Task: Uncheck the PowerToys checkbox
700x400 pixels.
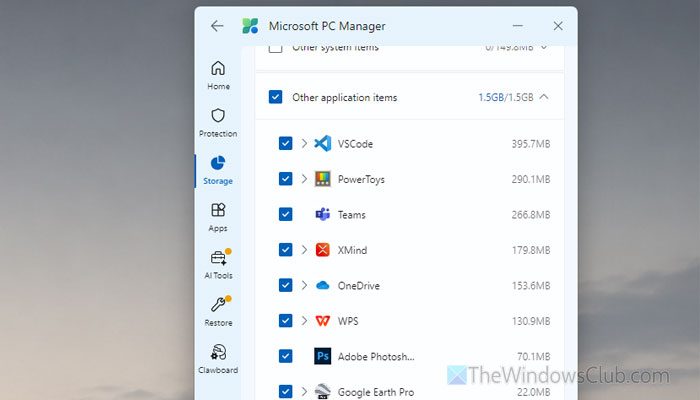Action: (286, 179)
